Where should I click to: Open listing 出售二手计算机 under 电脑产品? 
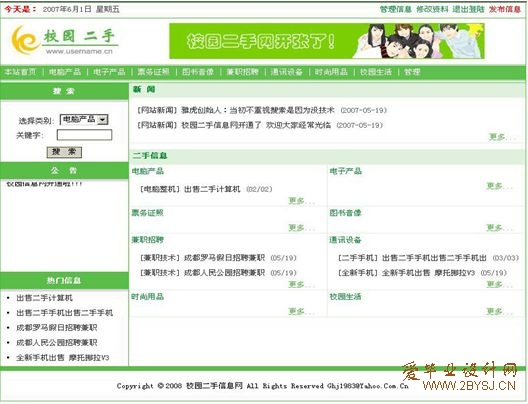[x=212, y=189]
